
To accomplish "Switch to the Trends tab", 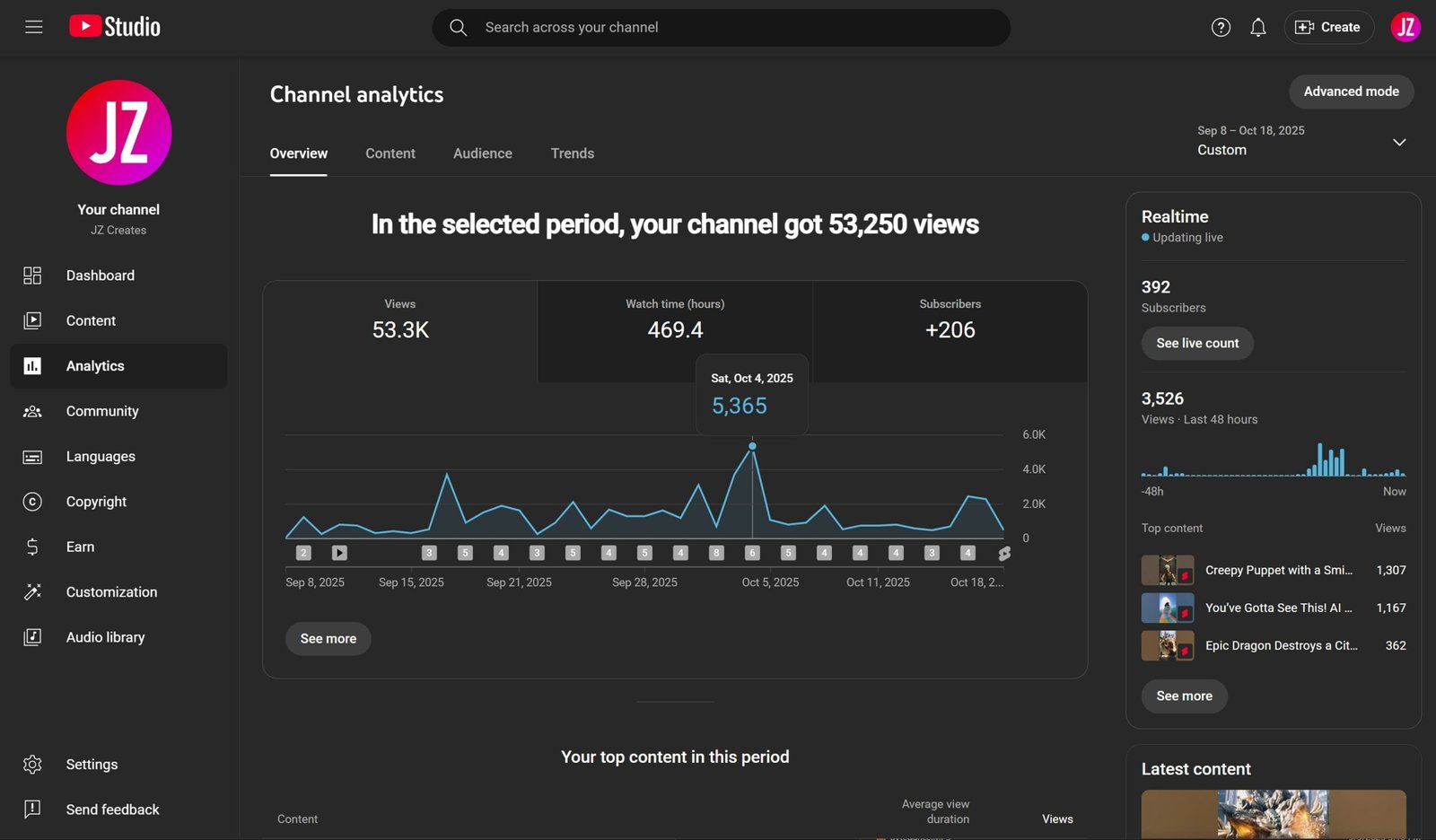I will (572, 153).
